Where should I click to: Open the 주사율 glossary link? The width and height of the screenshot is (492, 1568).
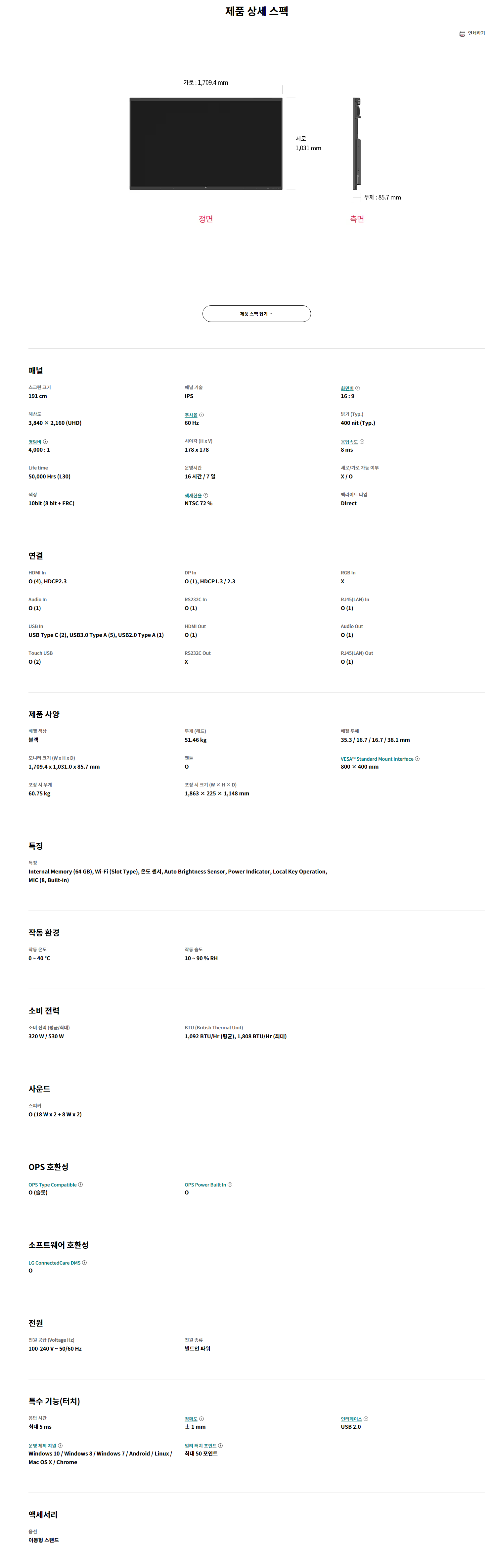(x=191, y=415)
